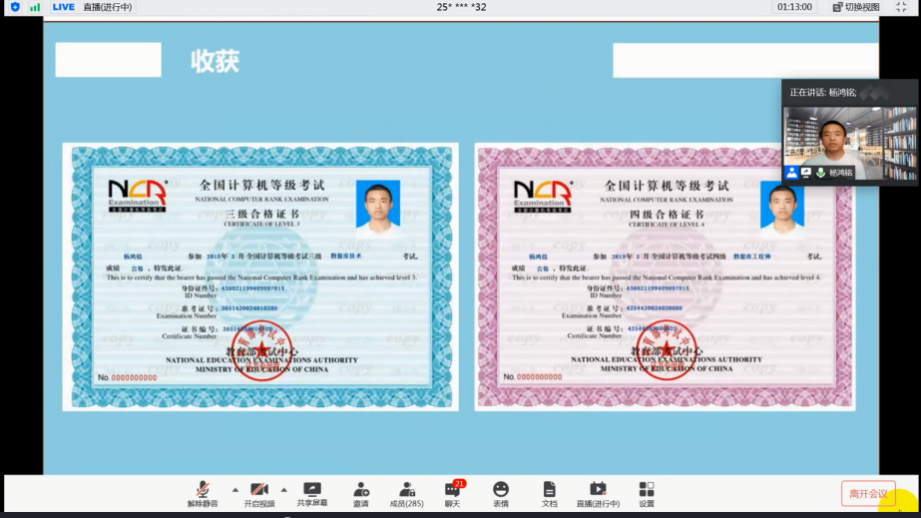Click the 01:13:00 meeting timer

pyautogui.click(x=794, y=7)
